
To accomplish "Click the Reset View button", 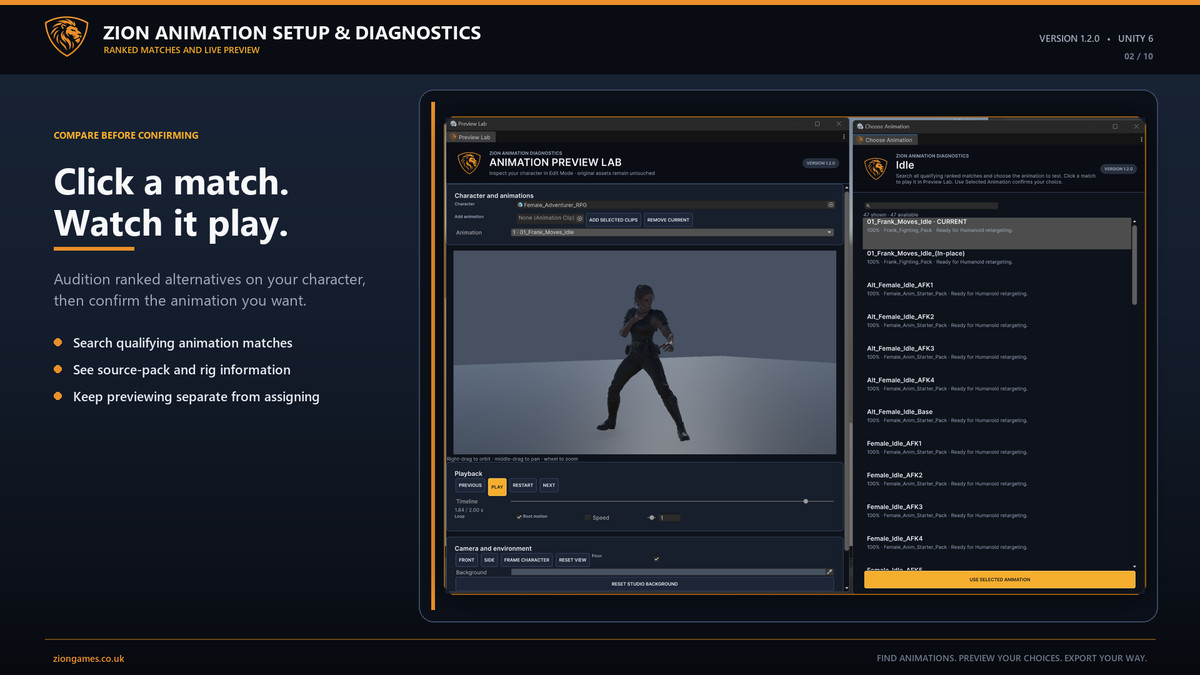I will pyautogui.click(x=573, y=560).
